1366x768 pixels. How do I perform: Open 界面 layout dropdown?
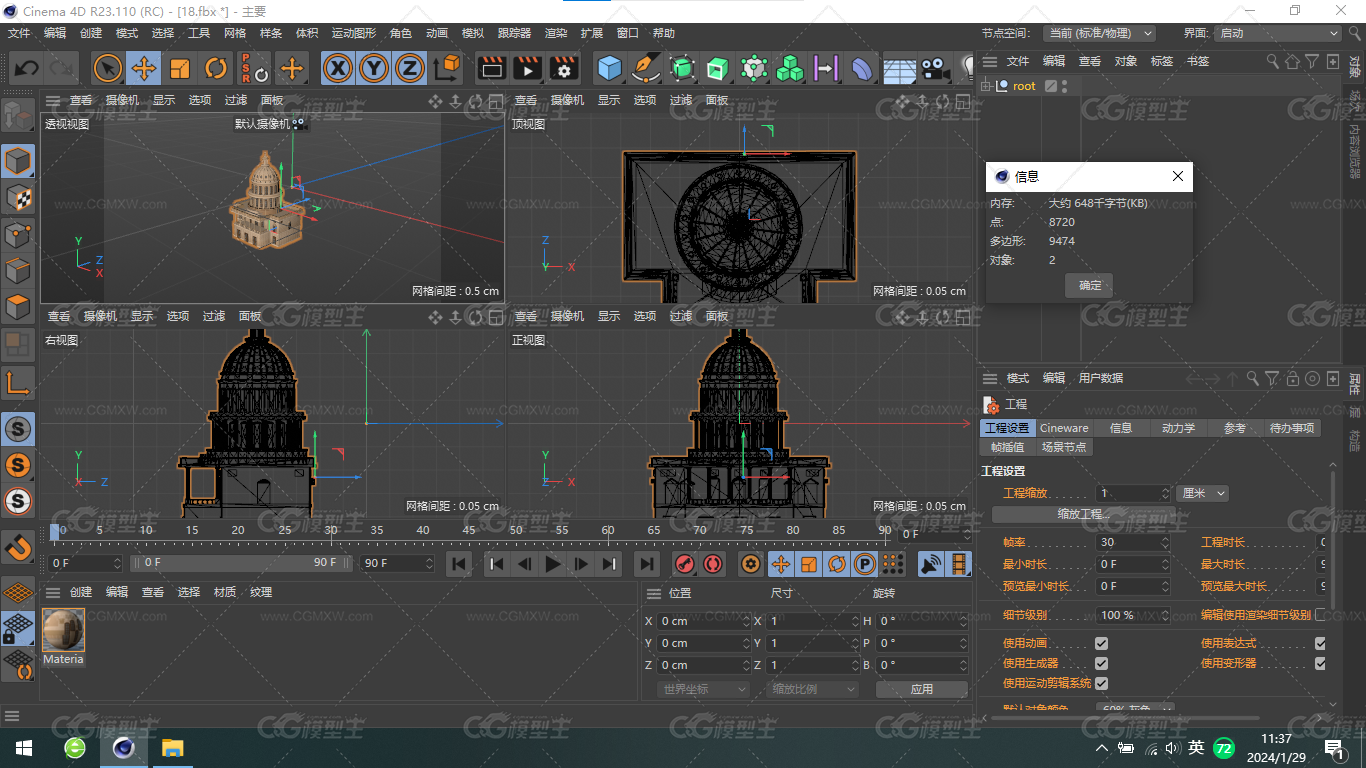[1277, 33]
